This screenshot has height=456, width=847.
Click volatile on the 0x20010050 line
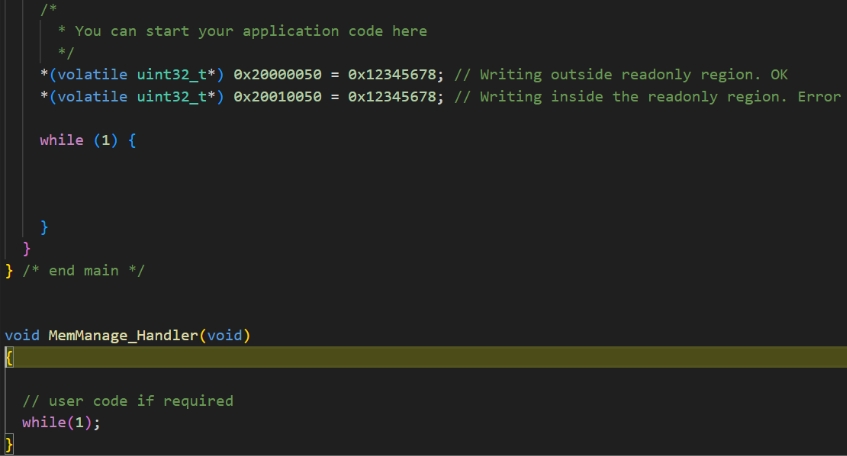coord(87,97)
